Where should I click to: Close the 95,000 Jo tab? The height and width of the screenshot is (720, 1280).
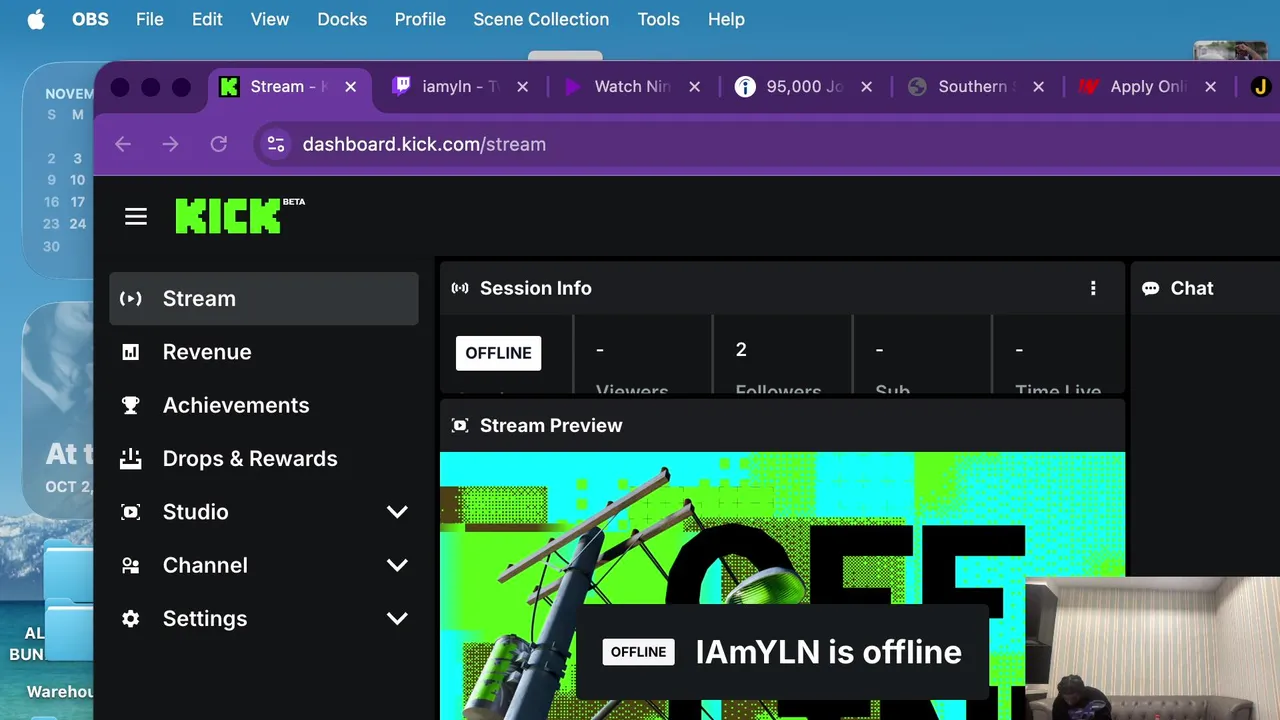(x=867, y=87)
